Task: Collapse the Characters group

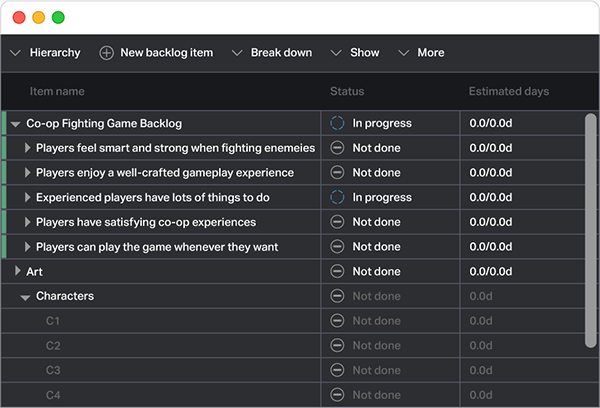Action: (26, 297)
